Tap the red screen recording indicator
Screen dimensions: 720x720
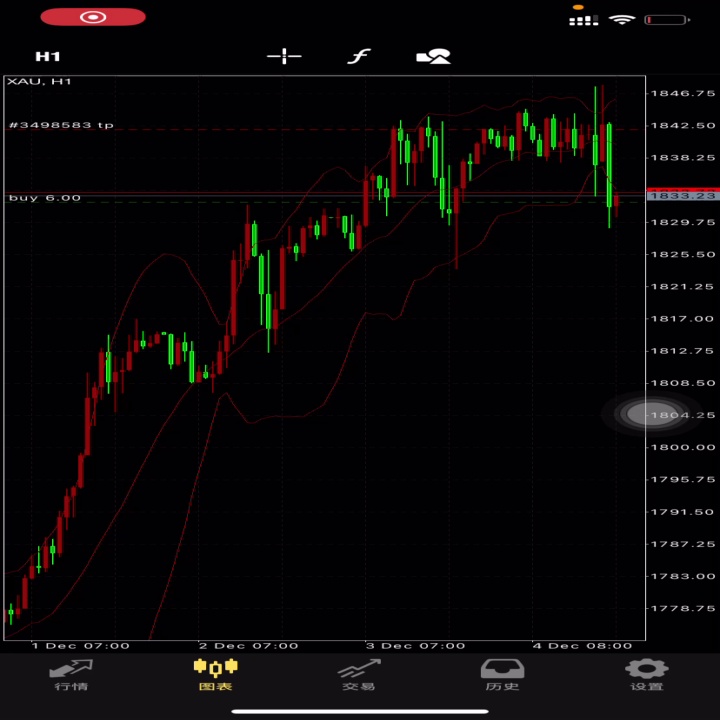coord(93,17)
